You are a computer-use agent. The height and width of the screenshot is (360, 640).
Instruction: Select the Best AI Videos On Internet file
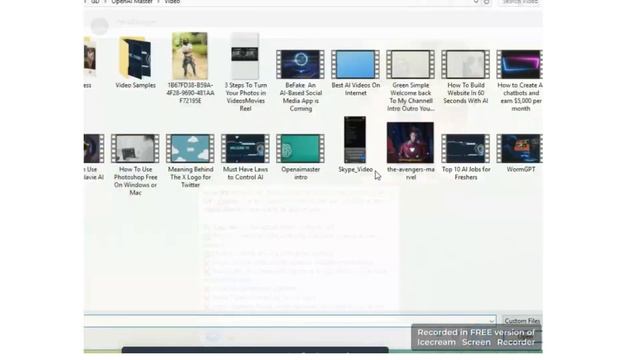pyautogui.click(x=356, y=72)
